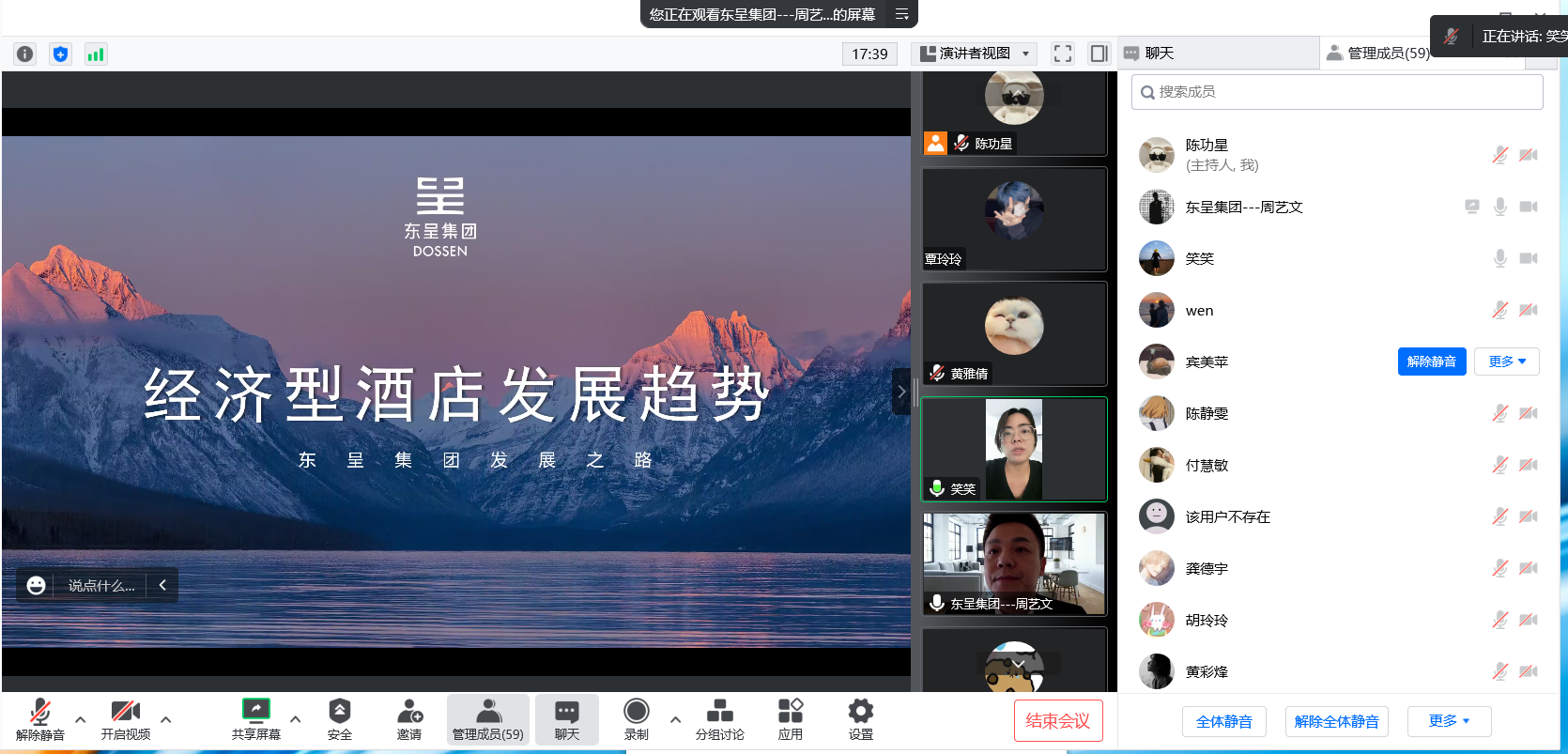The height and width of the screenshot is (754, 1568).
Task: Enter full screen mode icon
Action: (1062, 54)
